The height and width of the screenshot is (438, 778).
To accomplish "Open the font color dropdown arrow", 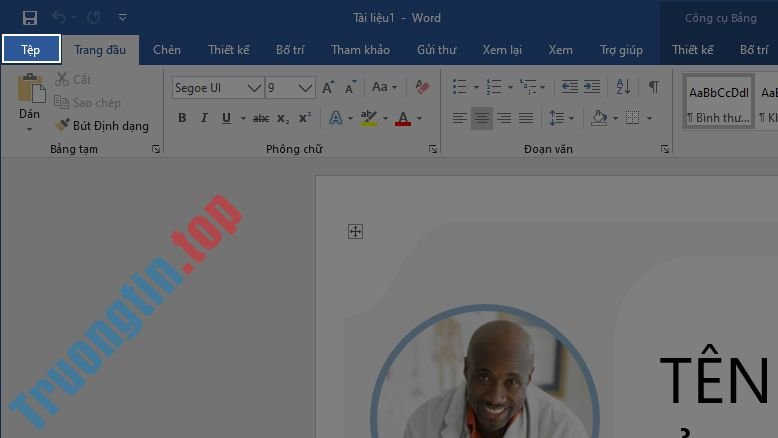I will (420, 118).
